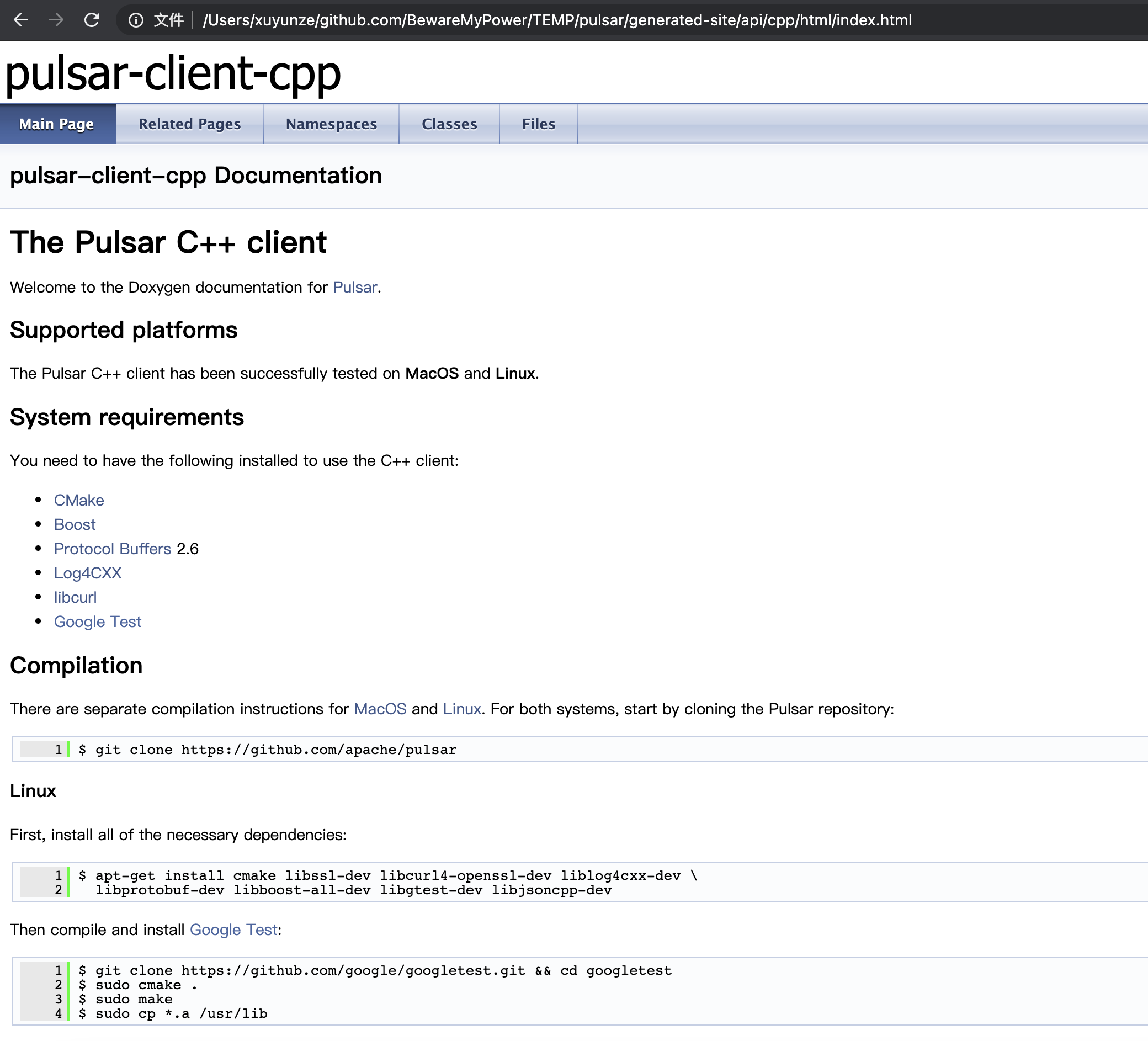1148x1041 pixels.
Task: Click the browser back arrow
Action: click(x=21, y=20)
